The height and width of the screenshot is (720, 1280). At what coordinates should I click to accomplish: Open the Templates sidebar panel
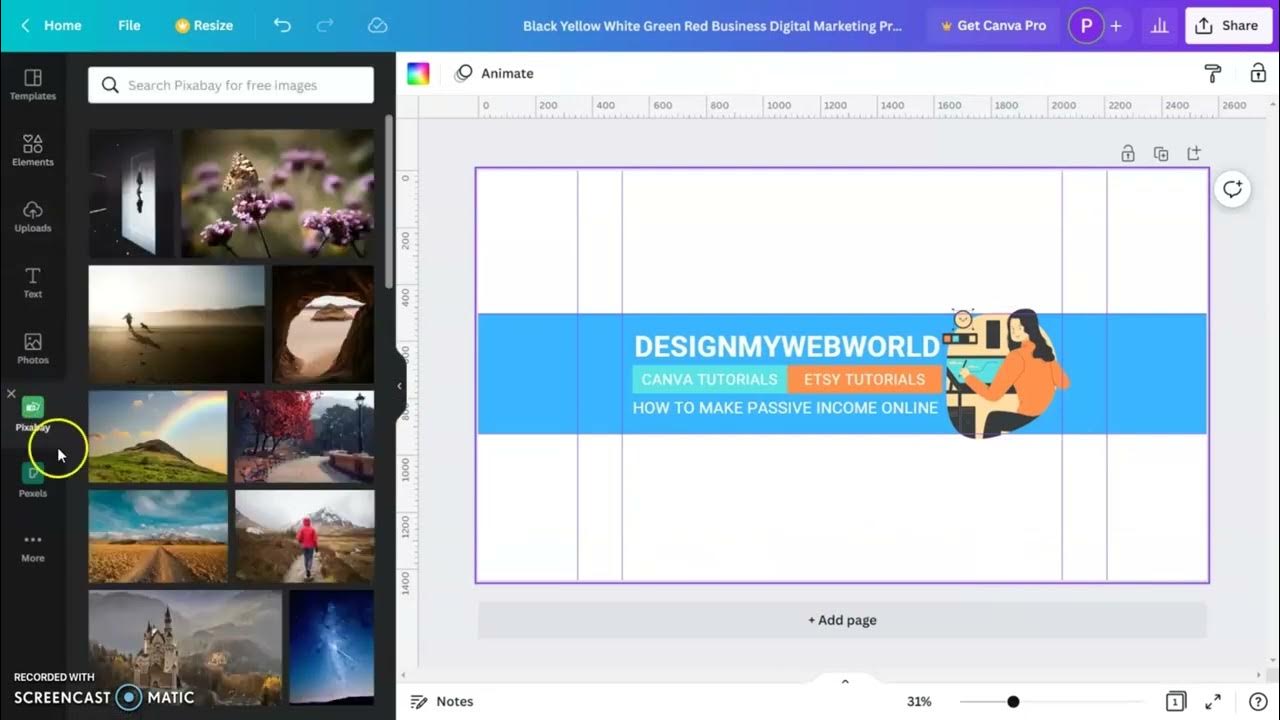pos(33,85)
